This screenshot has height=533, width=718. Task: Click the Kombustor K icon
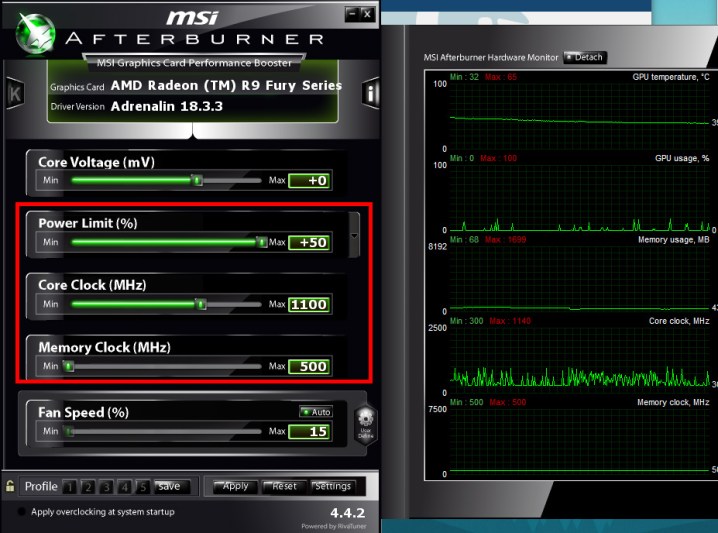(x=15, y=93)
